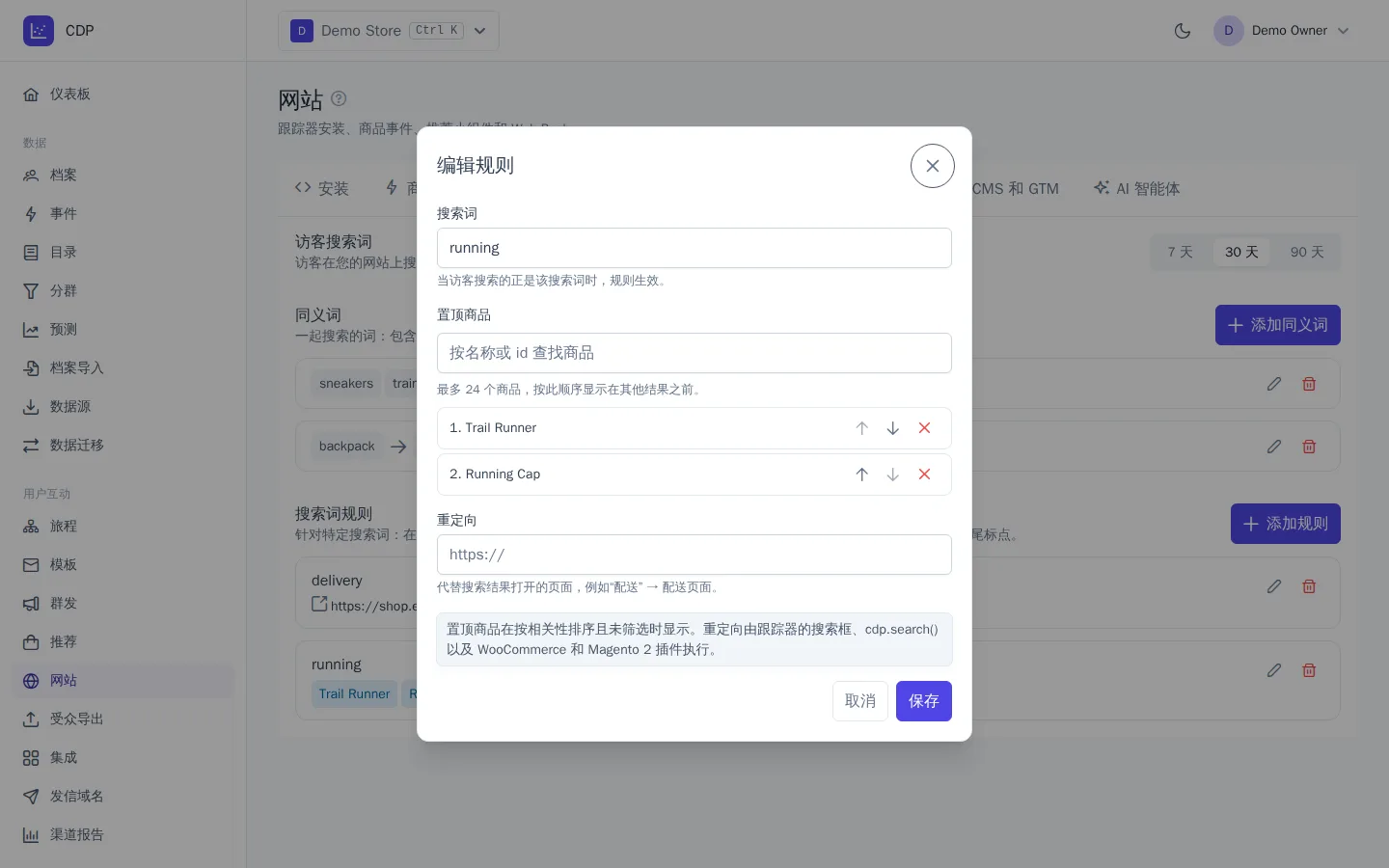Click the 添加同义词 button
Image resolution: width=1389 pixels, height=868 pixels.
tap(1278, 325)
